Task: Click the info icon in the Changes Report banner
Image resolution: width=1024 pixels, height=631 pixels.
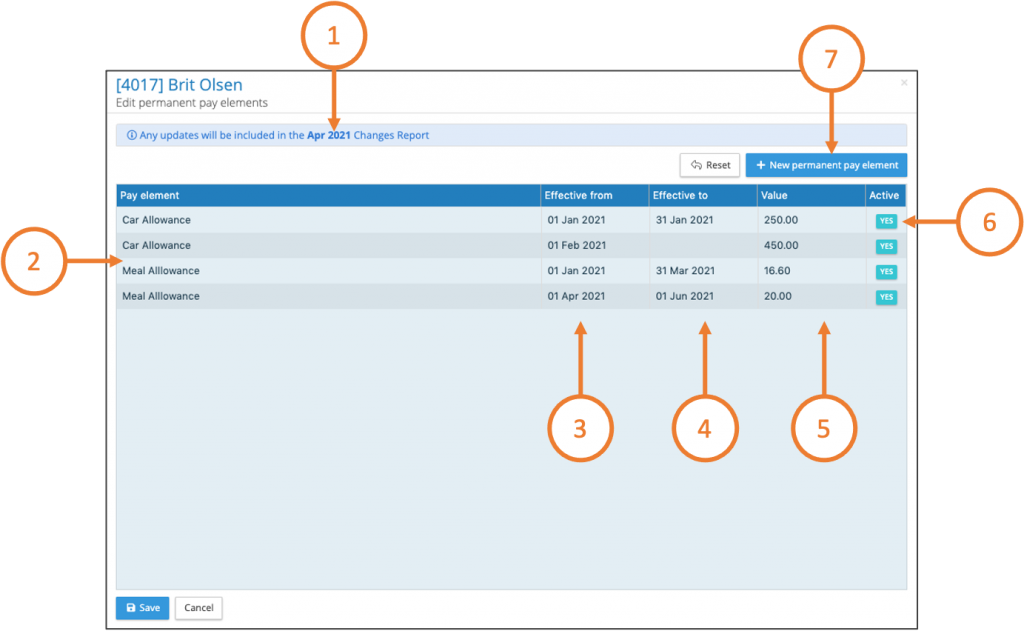Action: tap(131, 135)
